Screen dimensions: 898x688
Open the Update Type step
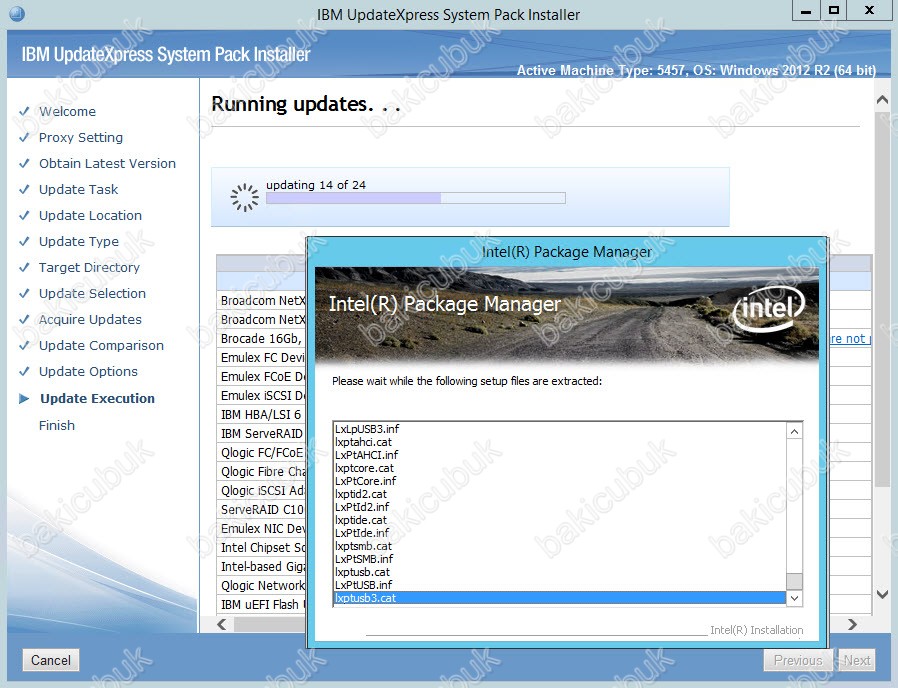pyautogui.click(x=79, y=241)
